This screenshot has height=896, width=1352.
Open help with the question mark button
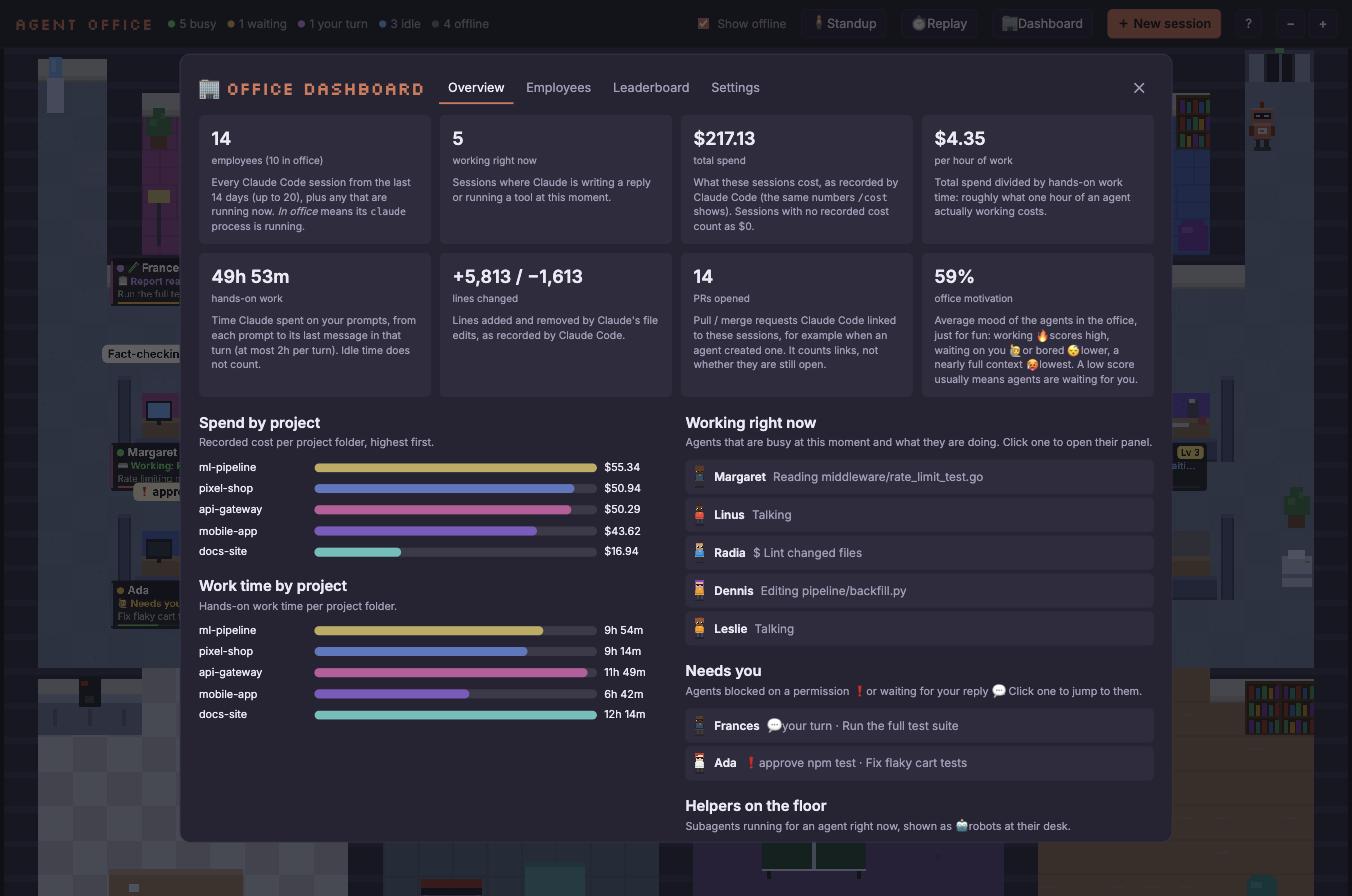point(1248,24)
